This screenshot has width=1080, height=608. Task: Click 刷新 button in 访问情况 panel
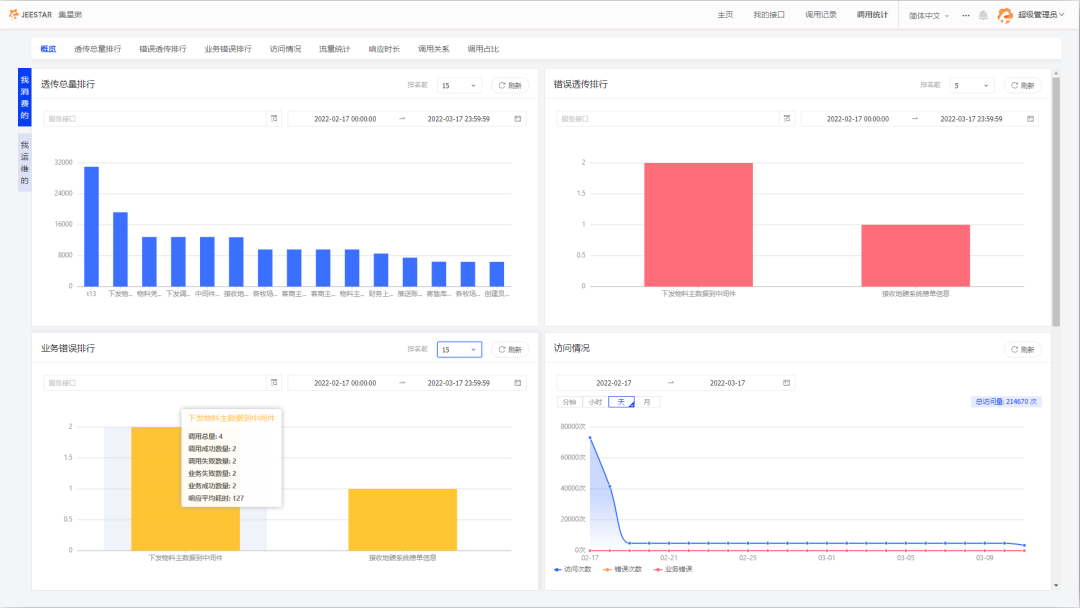tap(1022, 350)
